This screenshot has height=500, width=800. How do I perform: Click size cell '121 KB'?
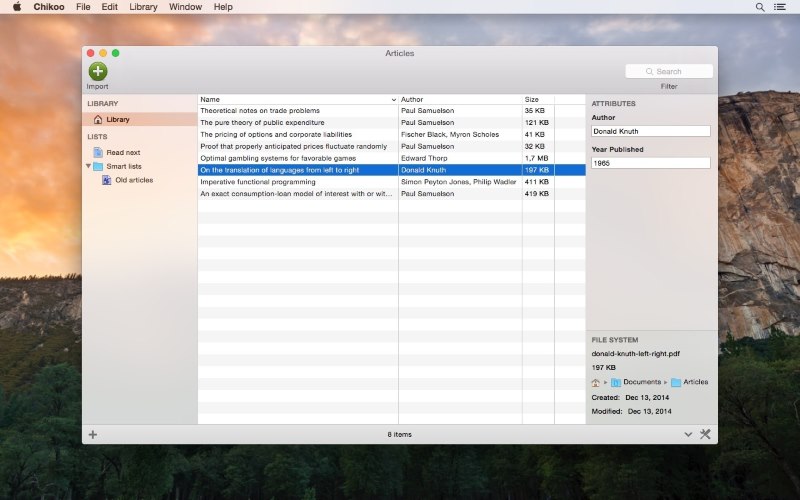(x=537, y=122)
